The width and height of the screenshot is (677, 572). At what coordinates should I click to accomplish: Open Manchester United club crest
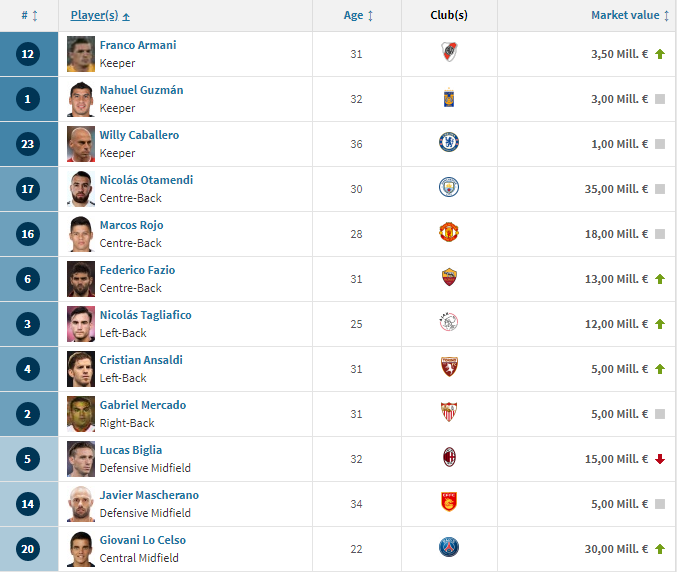(x=449, y=232)
